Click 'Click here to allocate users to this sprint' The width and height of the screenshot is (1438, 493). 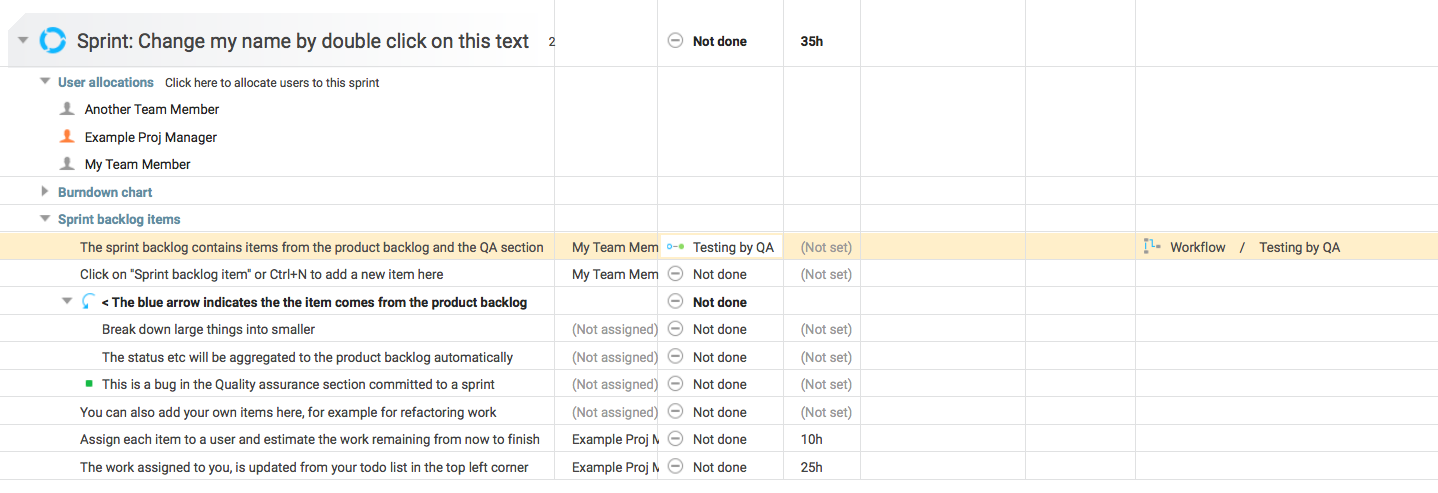pyautogui.click(x=272, y=83)
